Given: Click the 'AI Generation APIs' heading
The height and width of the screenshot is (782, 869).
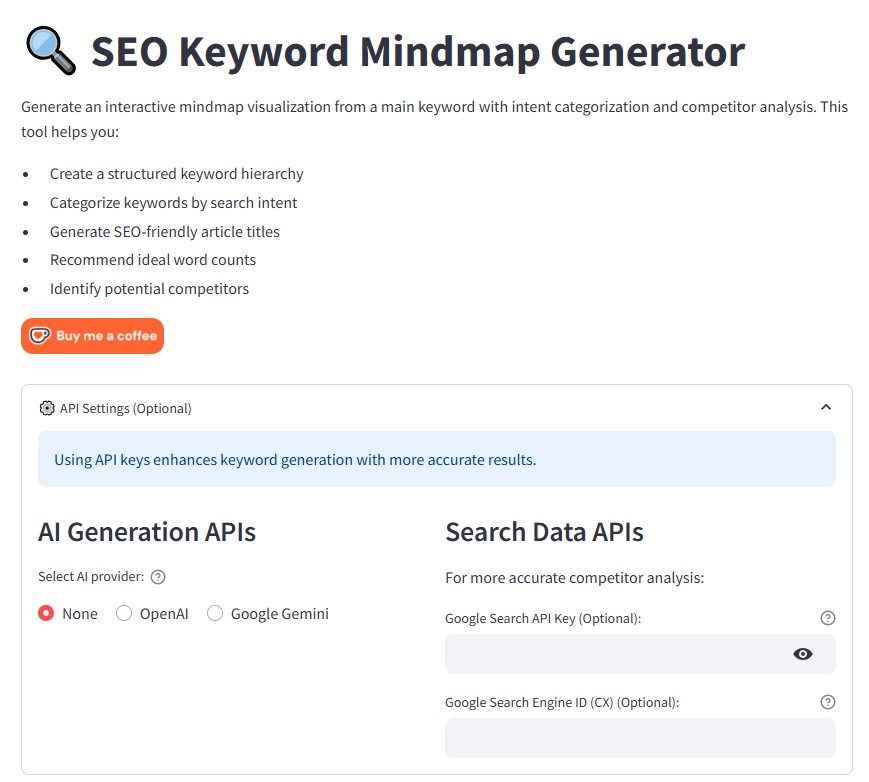Looking at the screenshot, I should 146,531.
